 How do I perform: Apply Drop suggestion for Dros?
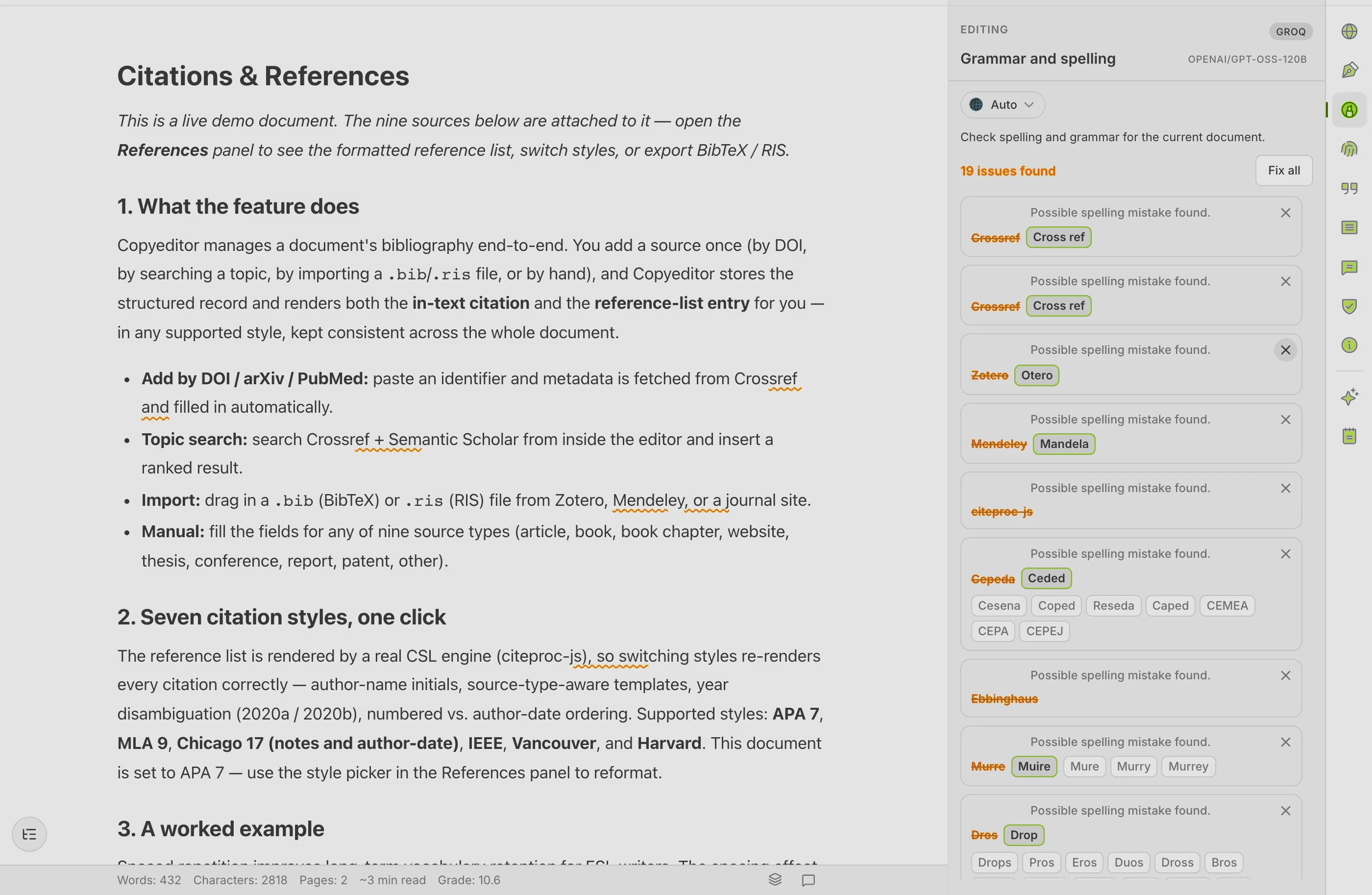[1023, 835]
